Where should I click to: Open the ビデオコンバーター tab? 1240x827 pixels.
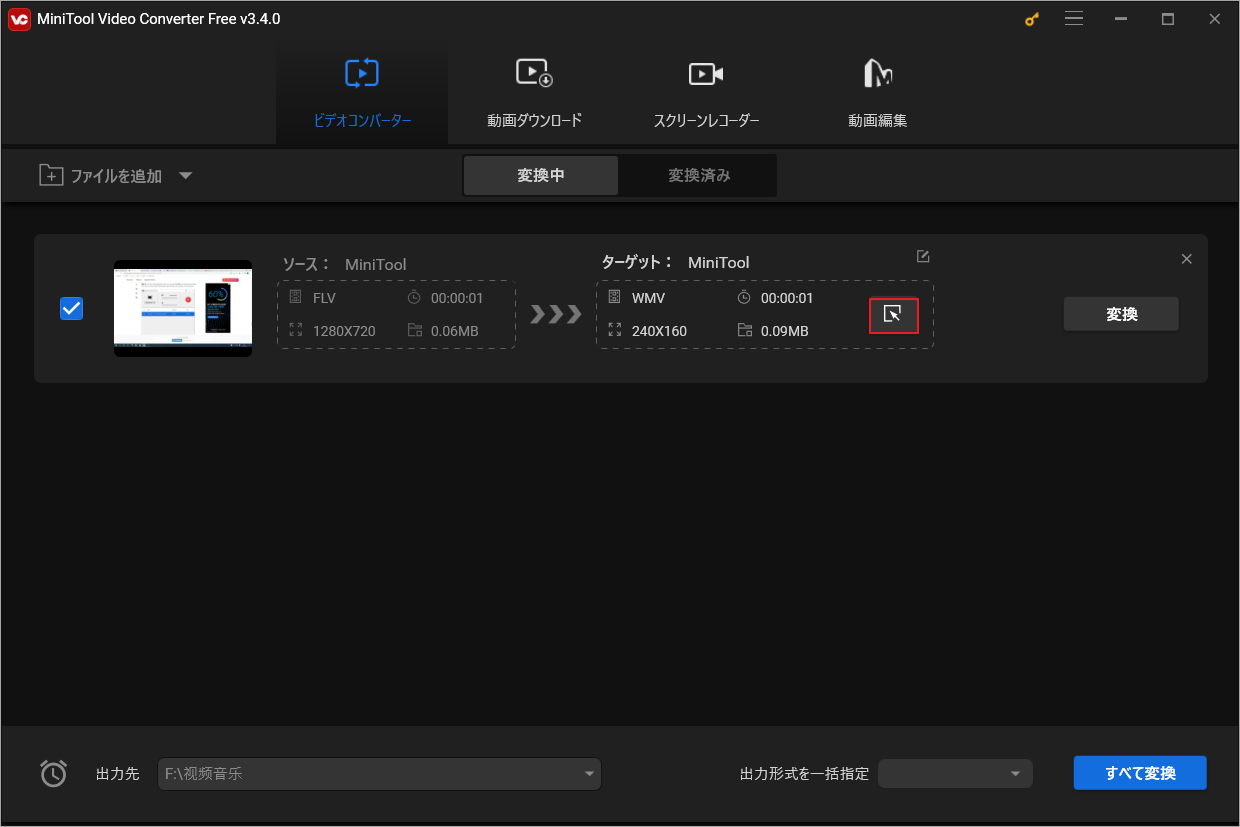tap(362, 92)
